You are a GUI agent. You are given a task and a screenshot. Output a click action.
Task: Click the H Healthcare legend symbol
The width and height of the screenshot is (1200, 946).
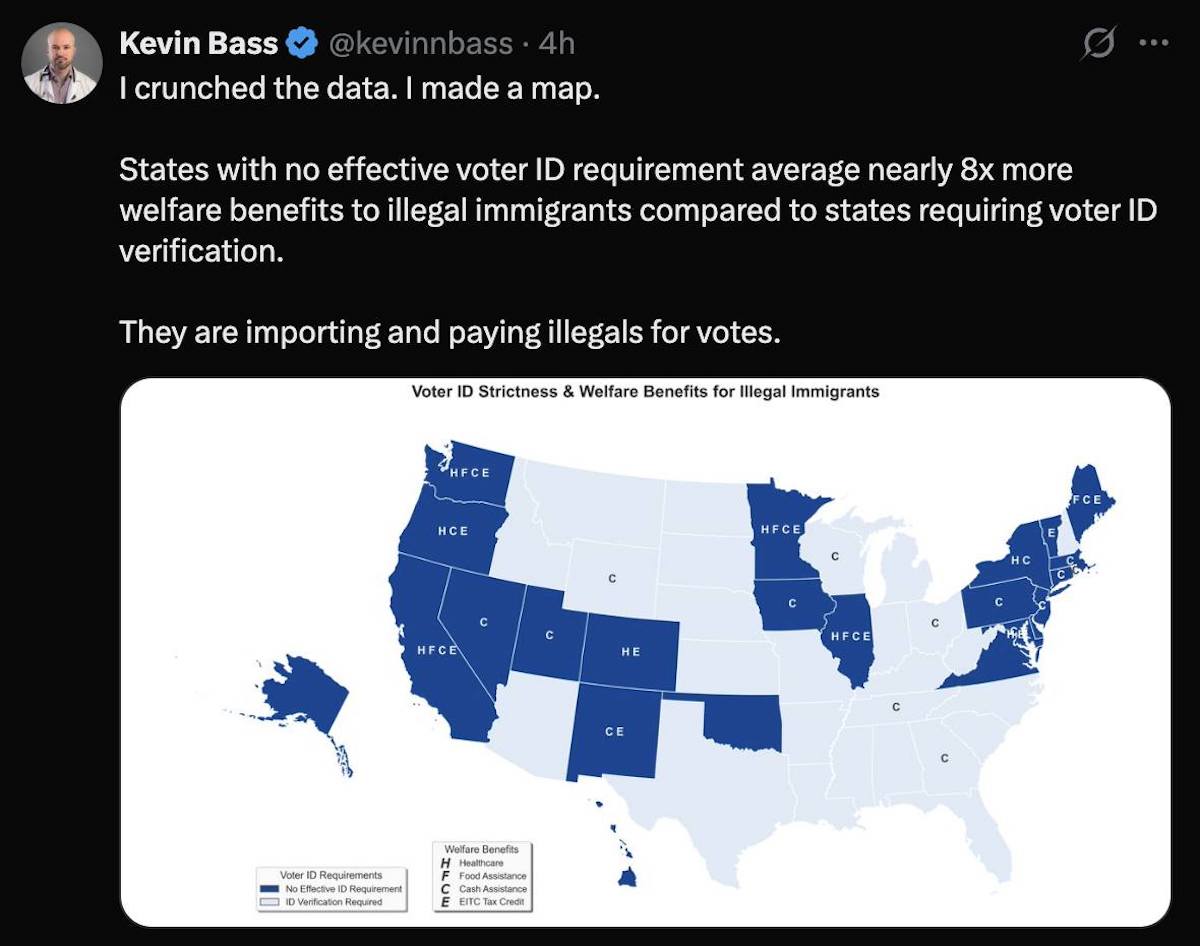coord(444,862)
